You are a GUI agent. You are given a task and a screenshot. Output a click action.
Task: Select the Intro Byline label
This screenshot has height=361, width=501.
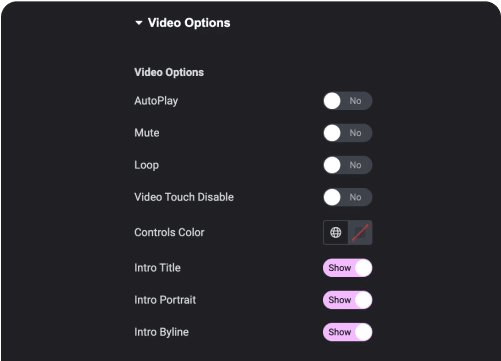161,332
